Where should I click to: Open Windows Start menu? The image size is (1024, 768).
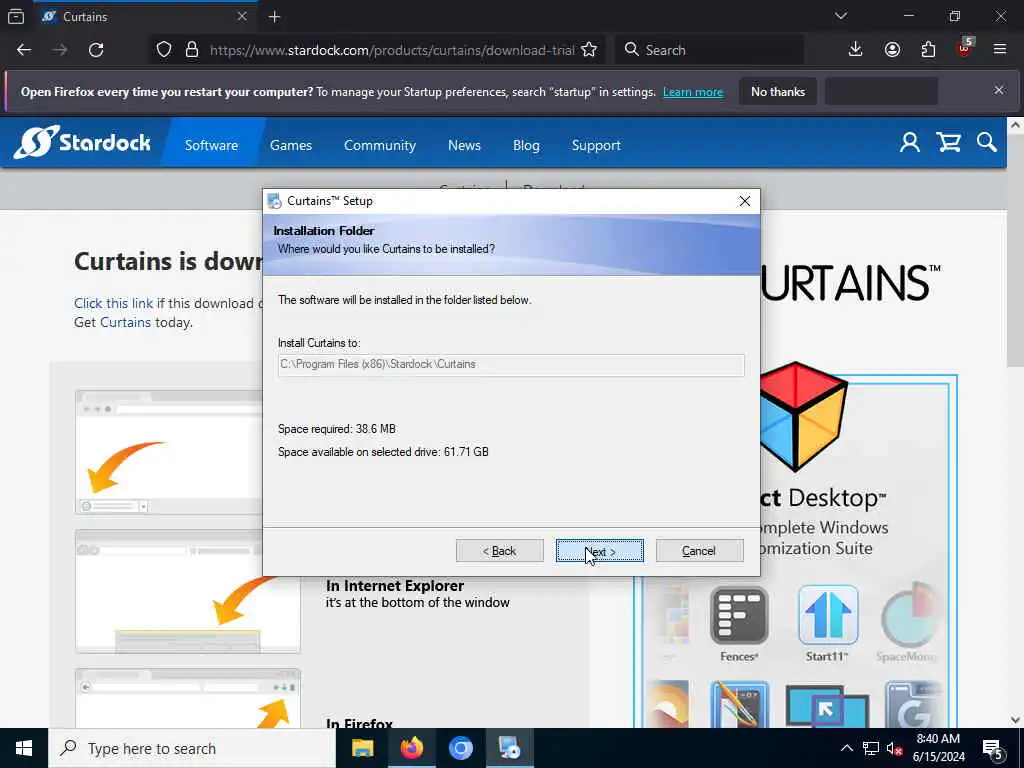pyautogui.click(x=24, y=748)
